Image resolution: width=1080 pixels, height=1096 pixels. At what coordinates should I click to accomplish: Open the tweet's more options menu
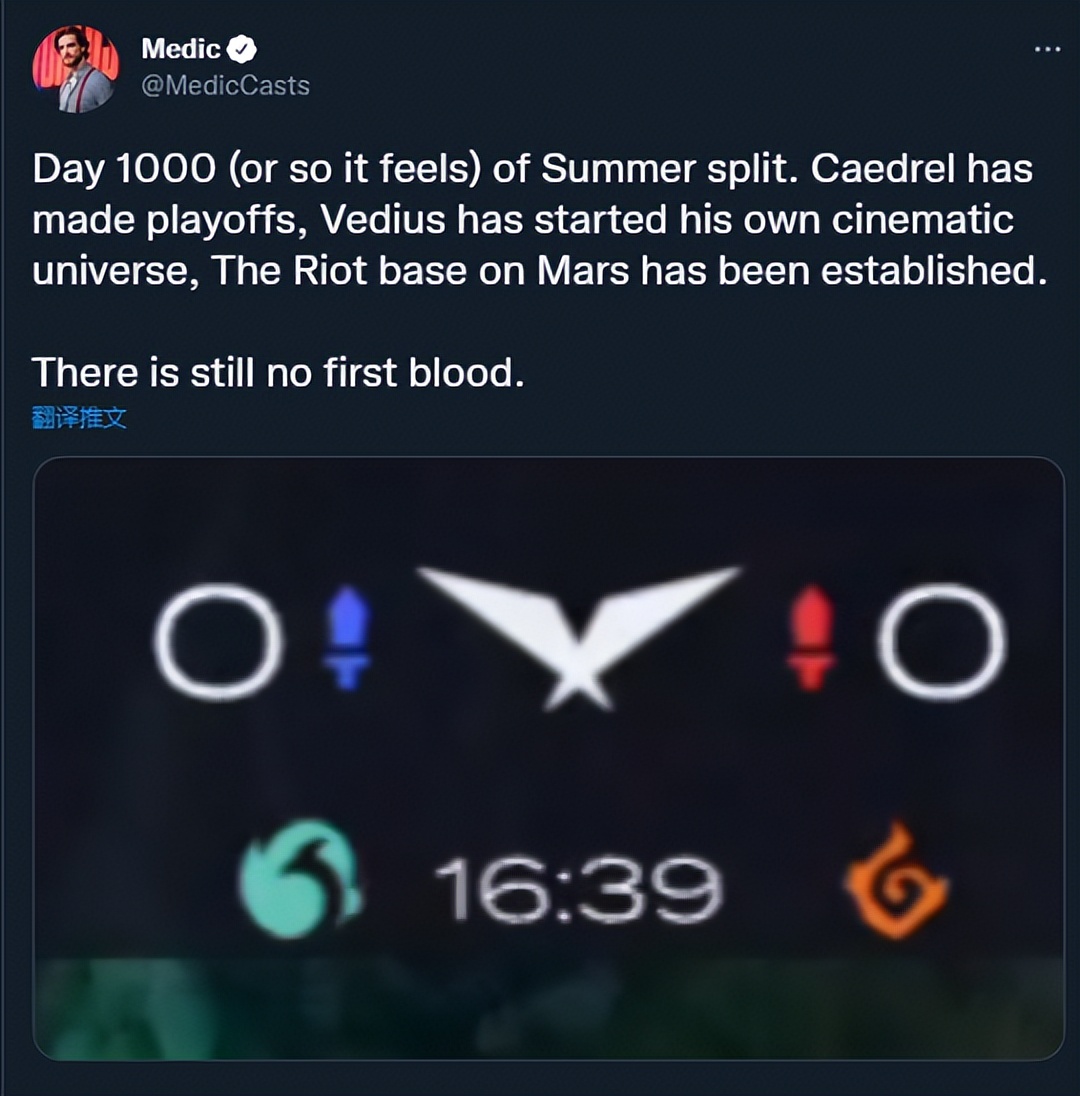click(1046, 49)
